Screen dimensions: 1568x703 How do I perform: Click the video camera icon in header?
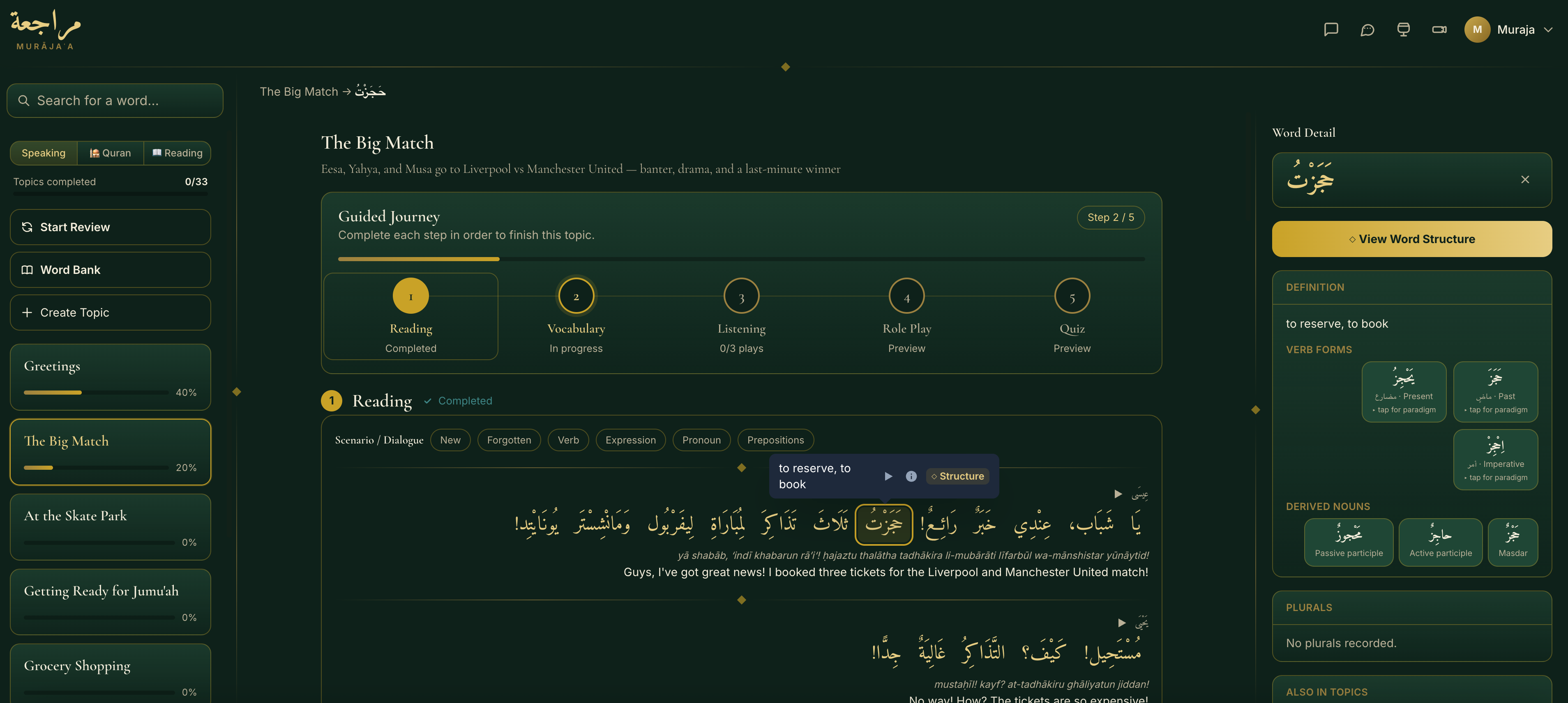pos(1439,29)
